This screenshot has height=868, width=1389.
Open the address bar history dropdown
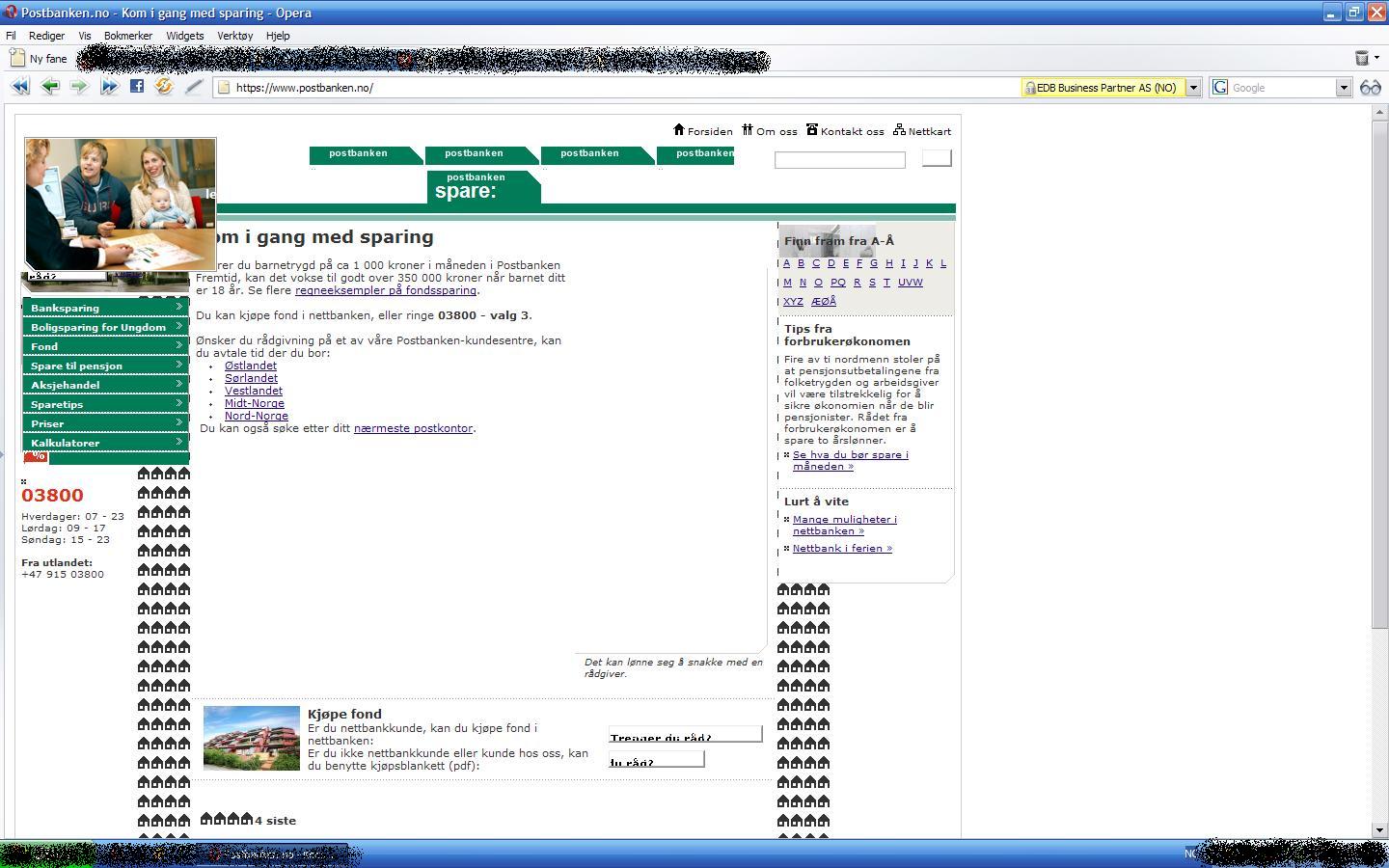coord(1193,88)
